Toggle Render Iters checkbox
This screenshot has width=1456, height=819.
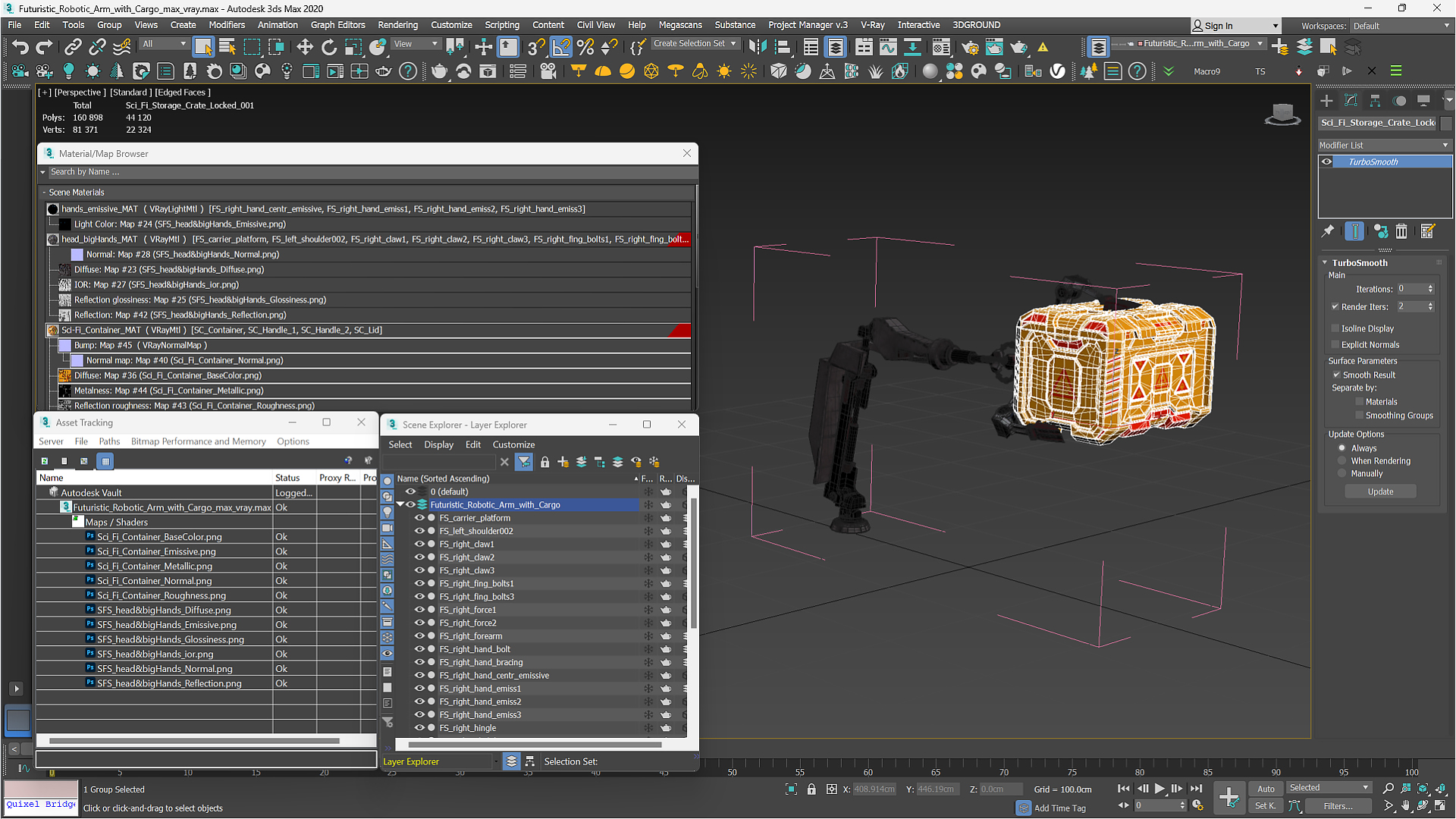pos(1335,306)
